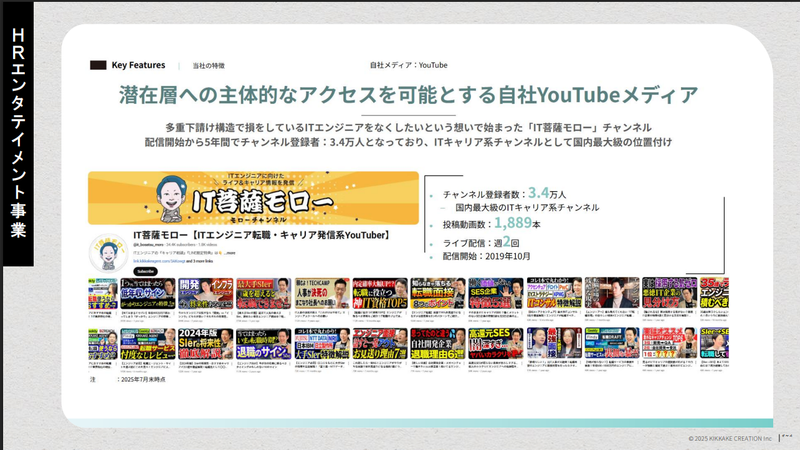Click the '国内最大級のITキャリア系チャンネル' line
This screenshot has width=800, height=450.
pyautogui.click(x=527, y=208)
